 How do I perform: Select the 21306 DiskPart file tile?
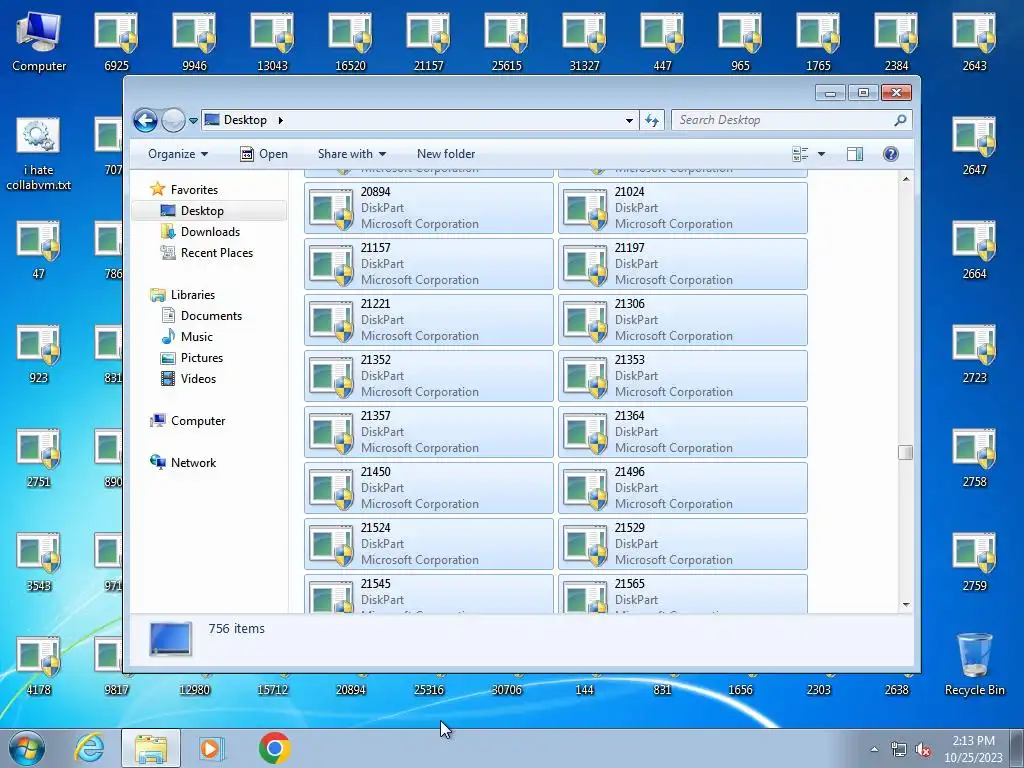pos(682,320)
